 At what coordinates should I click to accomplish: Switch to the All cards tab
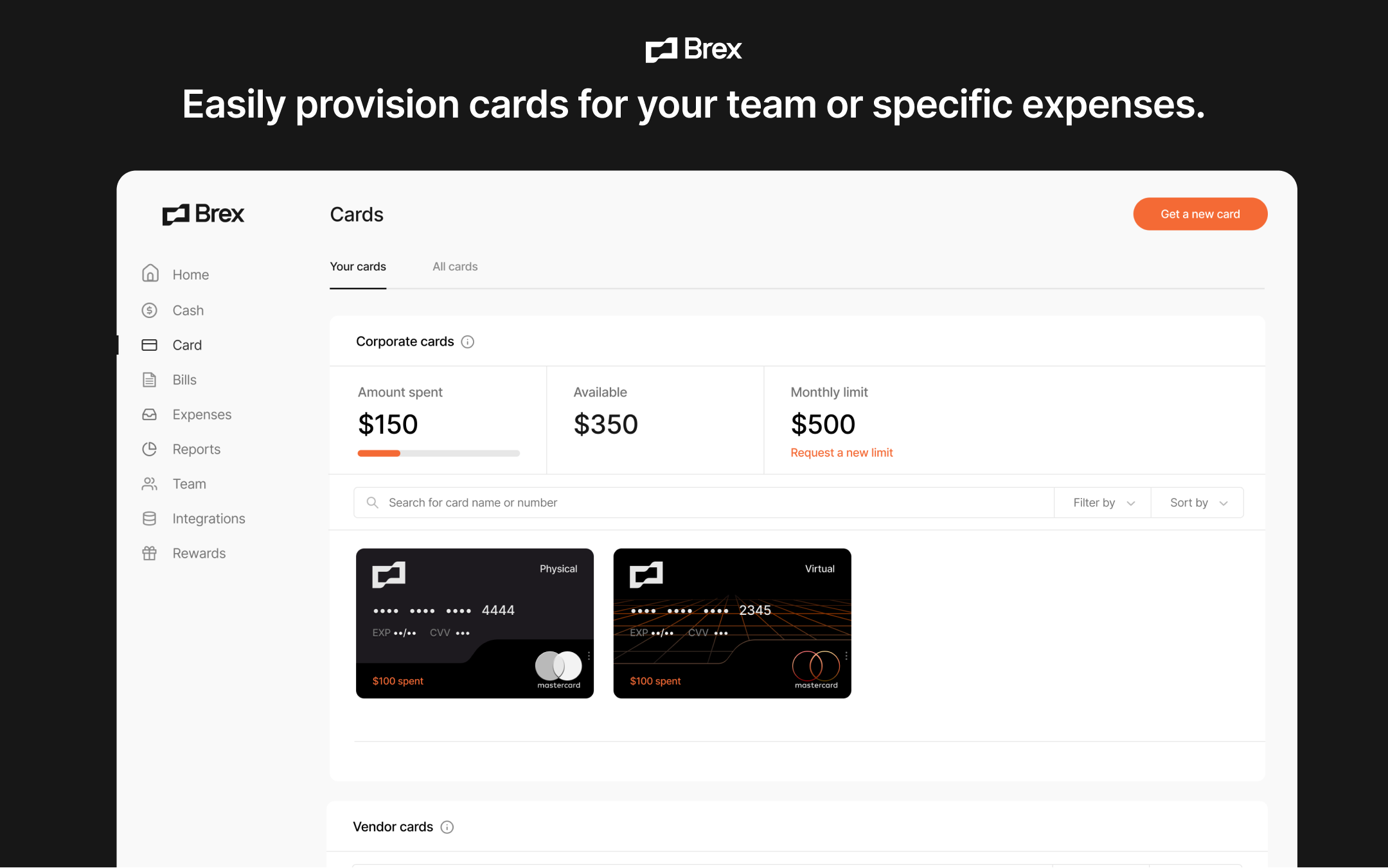tap(455, 267)
